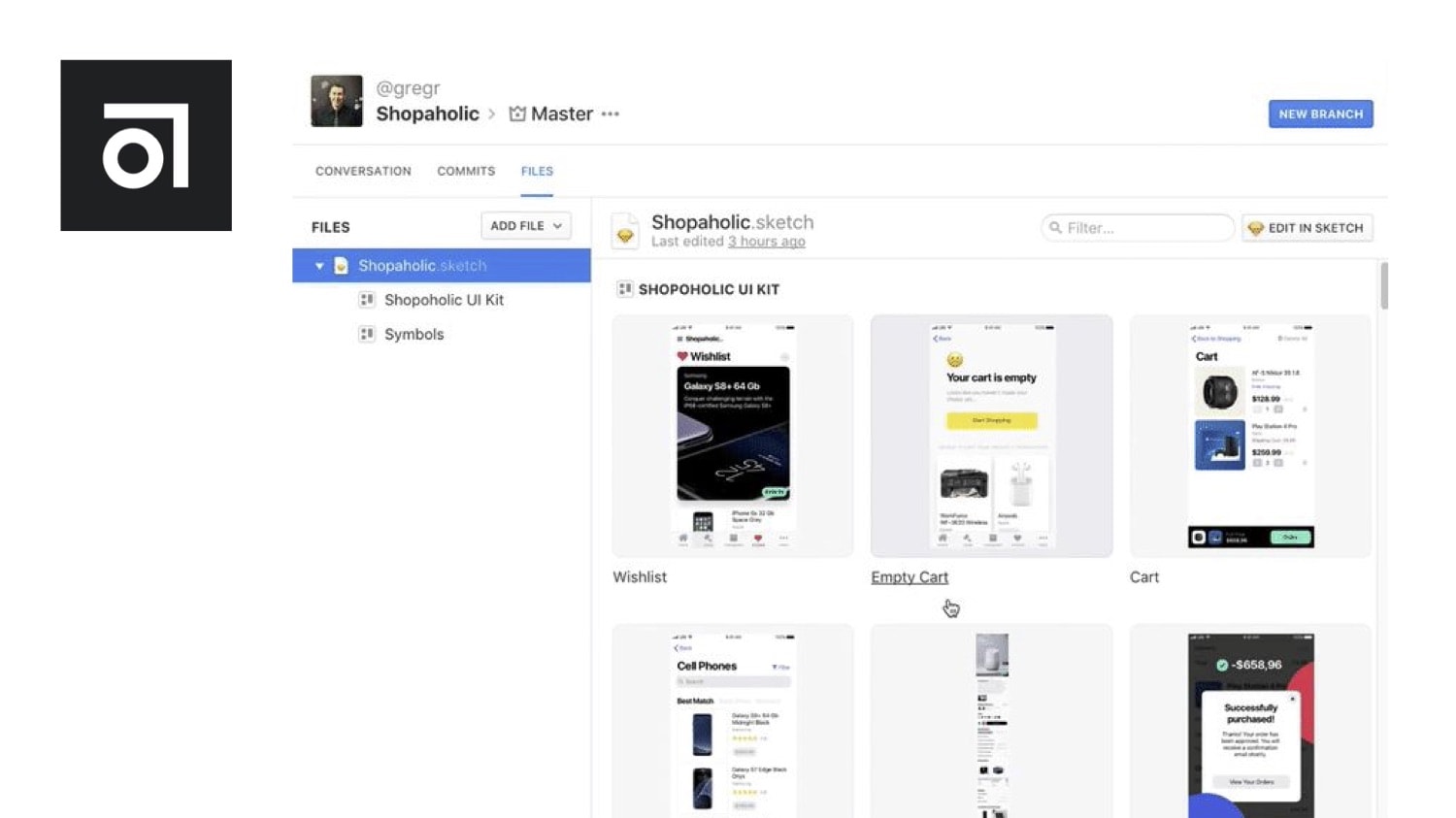
Task: Click the grid icon beside SHOPOHOLIC UI KIT heading
Action: (x=625, y=289)
